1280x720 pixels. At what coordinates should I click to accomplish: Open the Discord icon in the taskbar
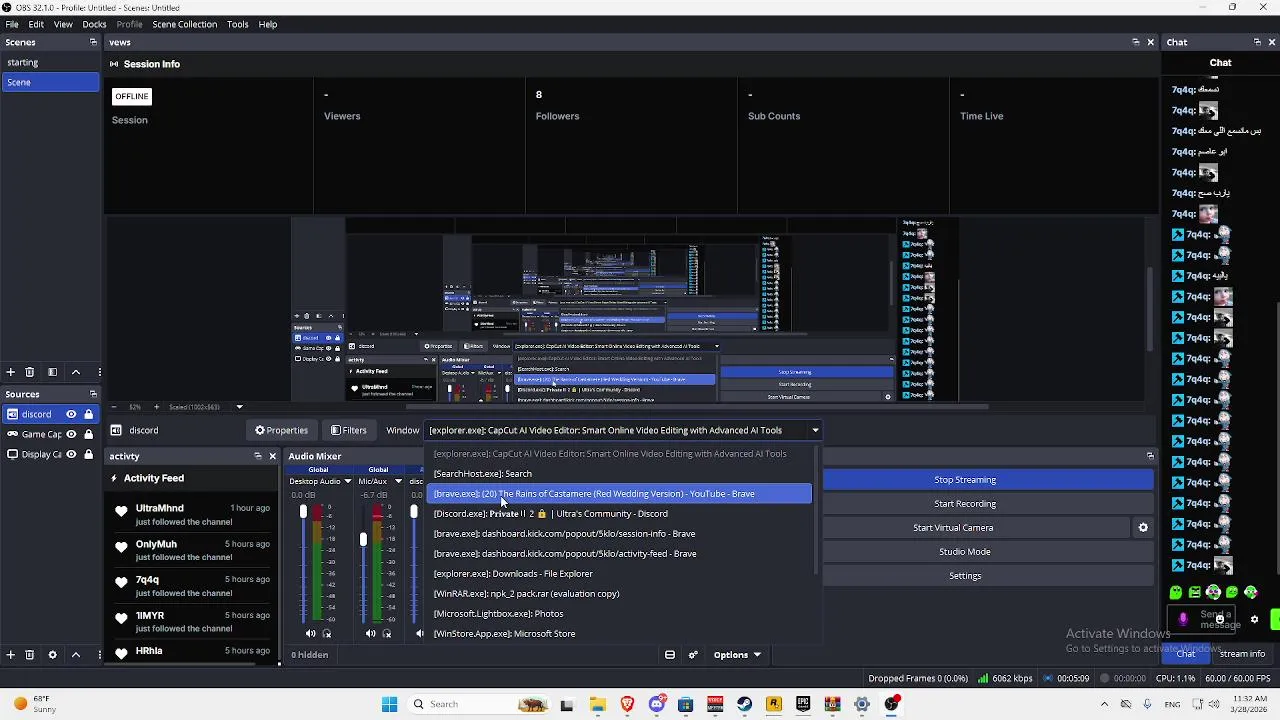656,704
